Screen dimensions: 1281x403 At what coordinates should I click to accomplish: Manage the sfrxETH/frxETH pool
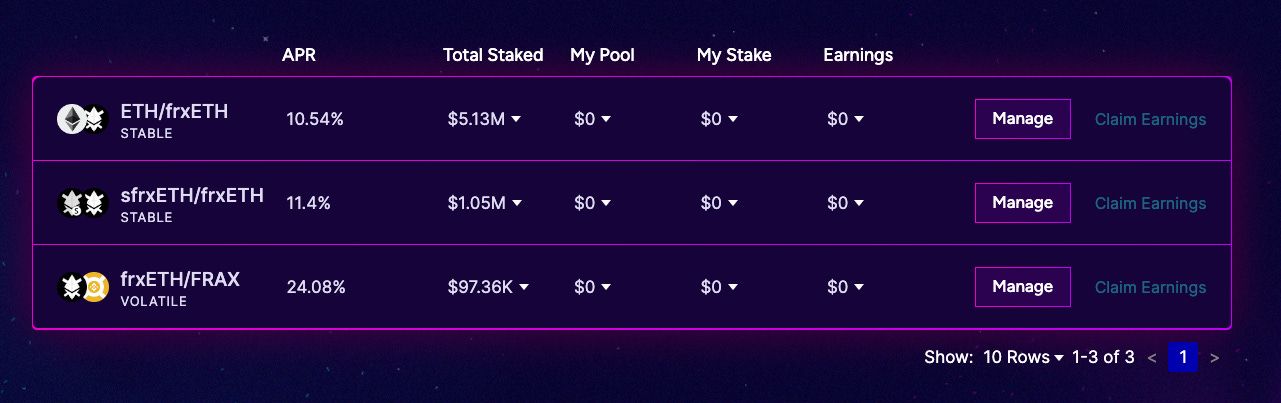pos(1022,203)
